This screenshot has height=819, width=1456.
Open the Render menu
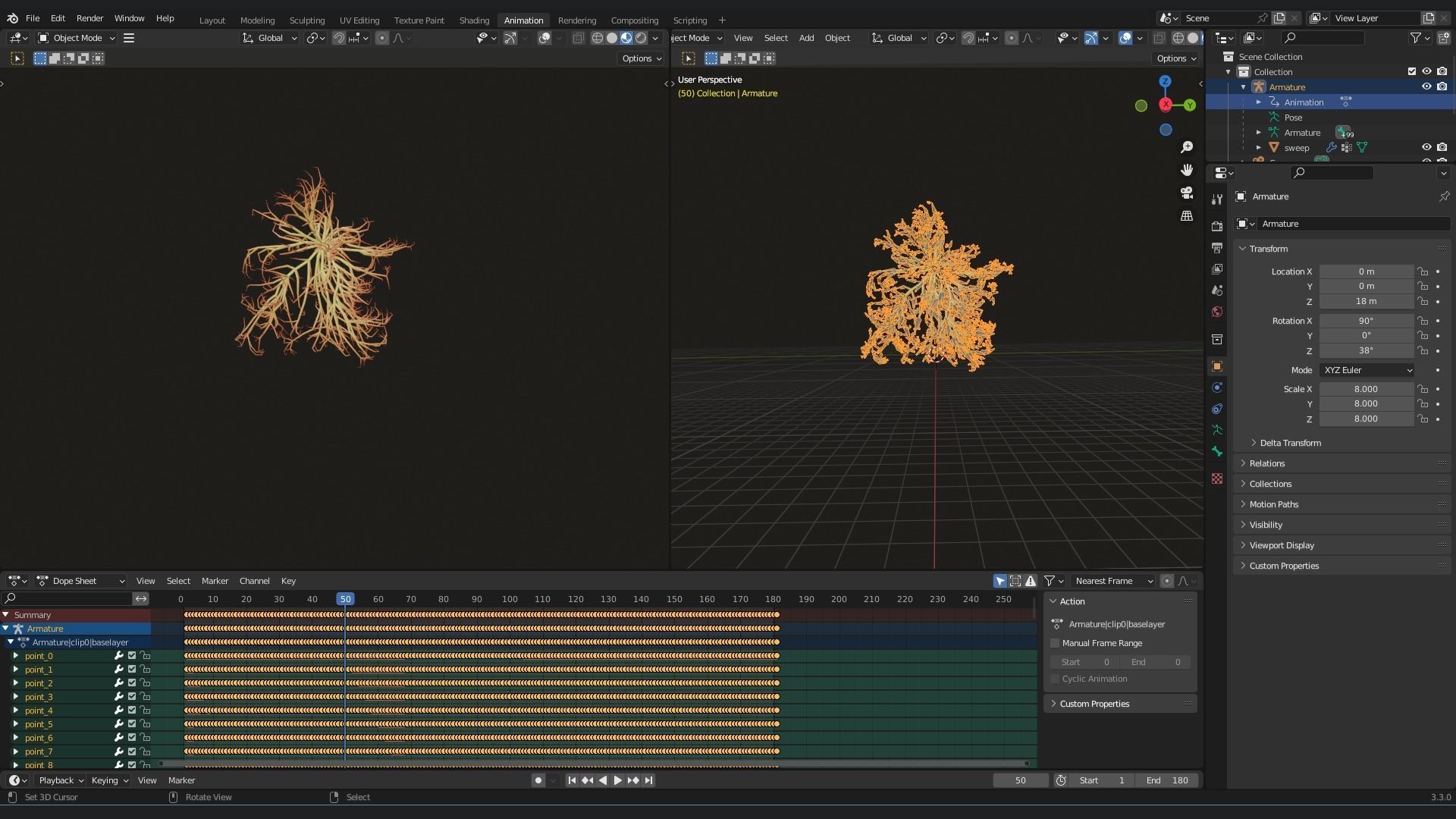(89, 18)
